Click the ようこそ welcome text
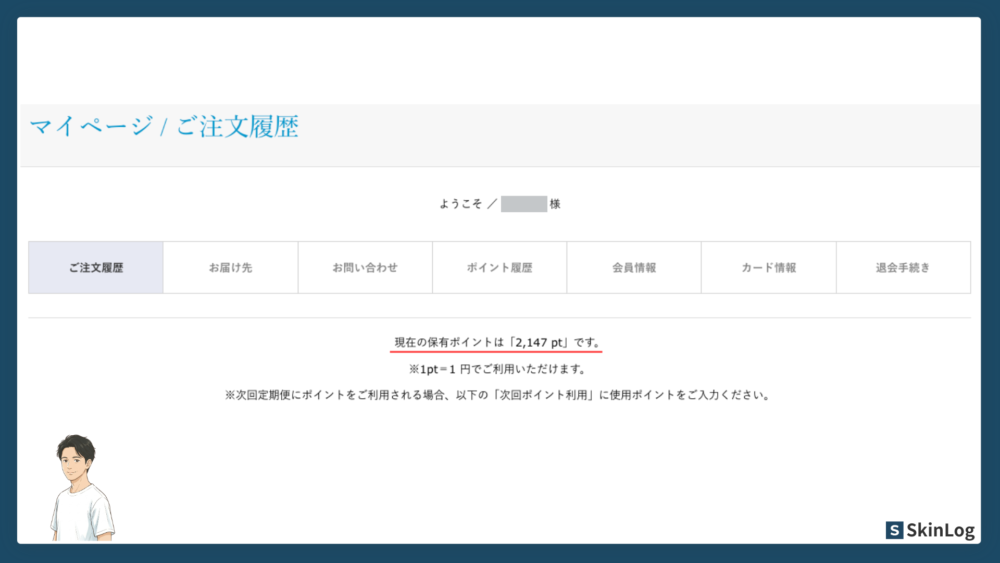 (x=461, y=204)
